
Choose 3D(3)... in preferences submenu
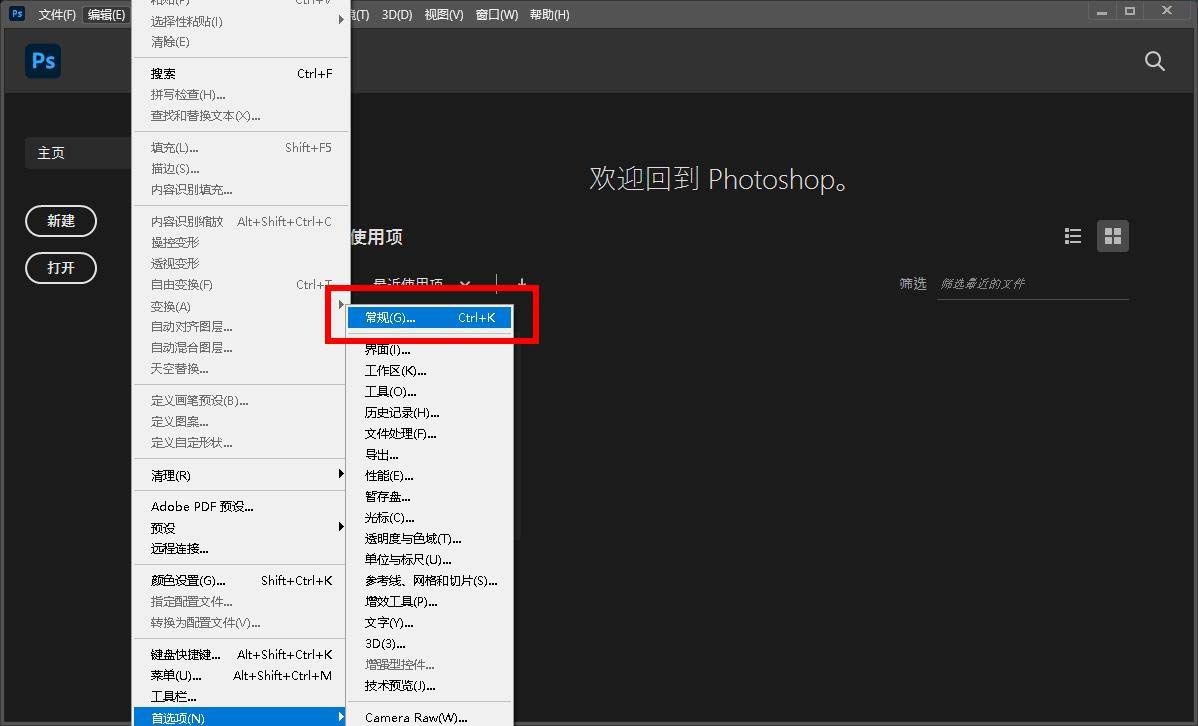[429, 643]
